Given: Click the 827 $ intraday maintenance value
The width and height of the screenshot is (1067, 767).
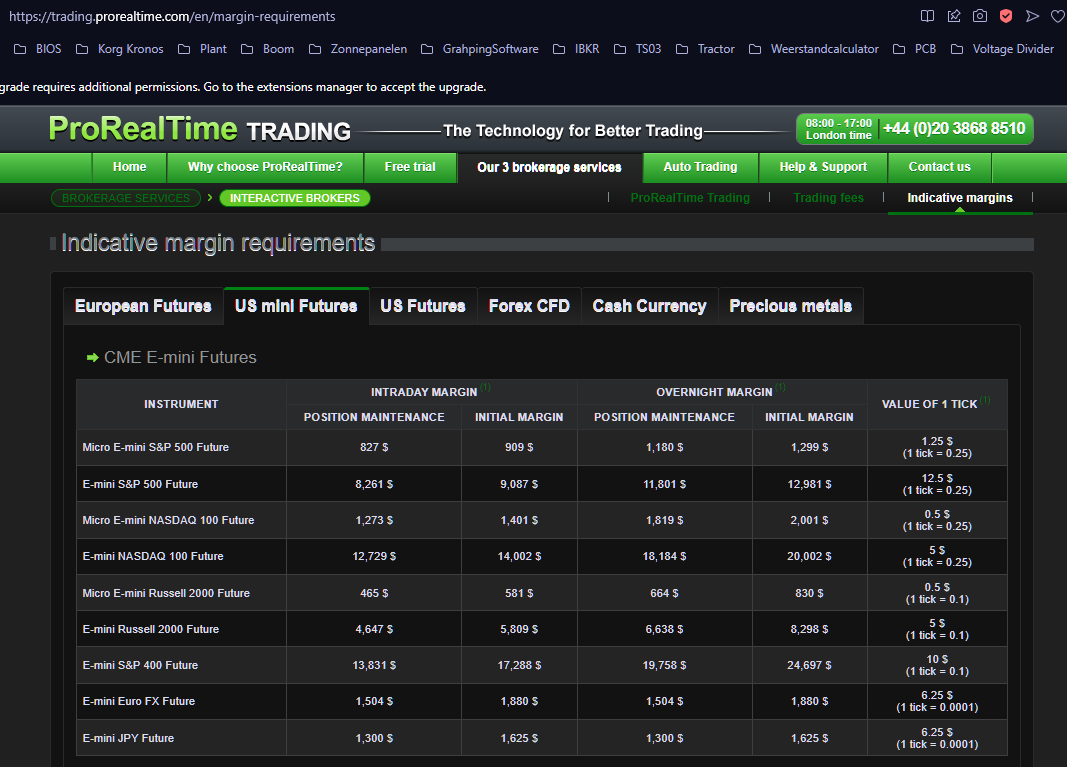Looking at the screenshot, I should click(x=374, y=447).
